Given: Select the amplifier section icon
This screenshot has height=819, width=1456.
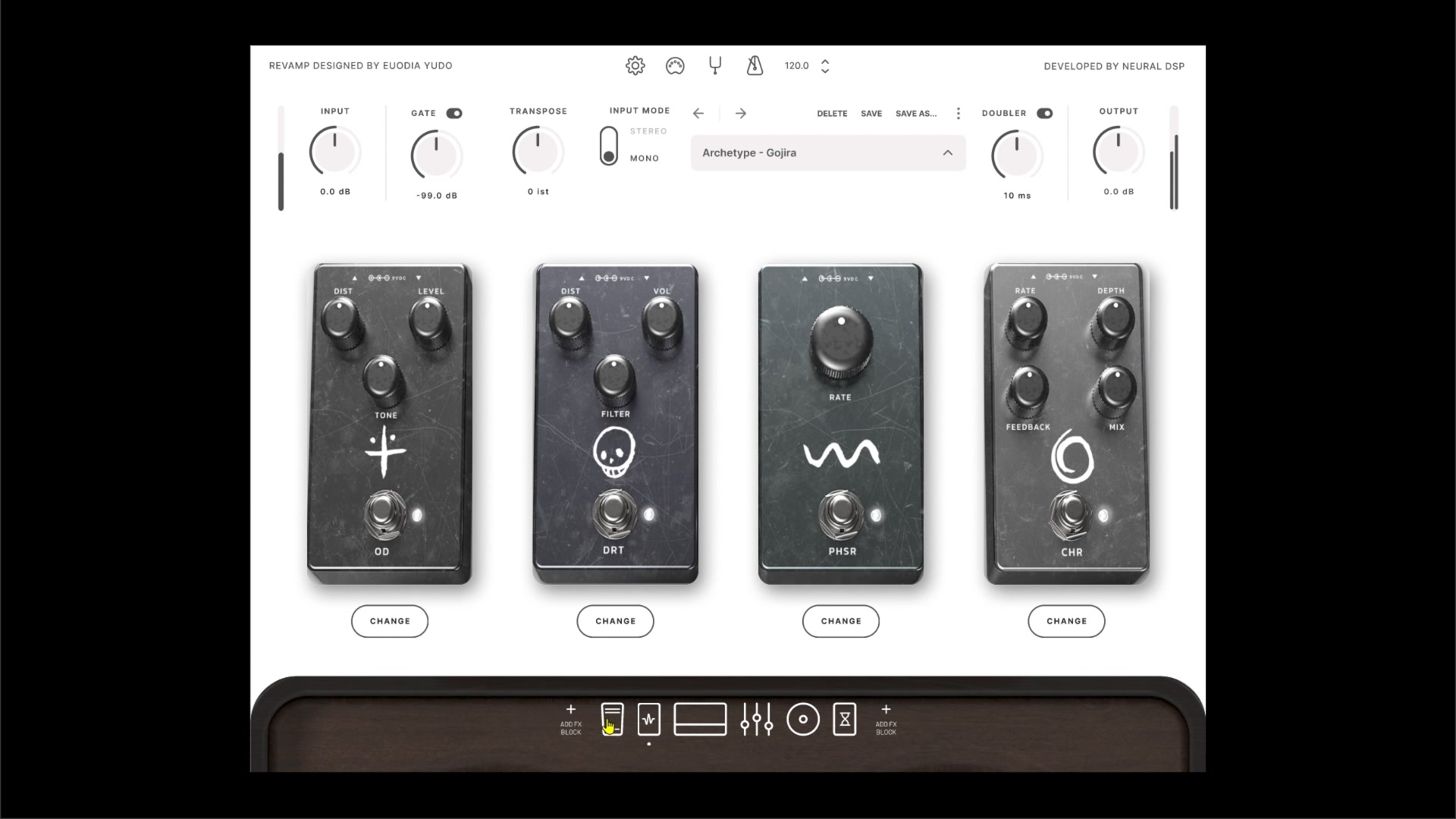Looking at the screenshot, I should [700, 719].
